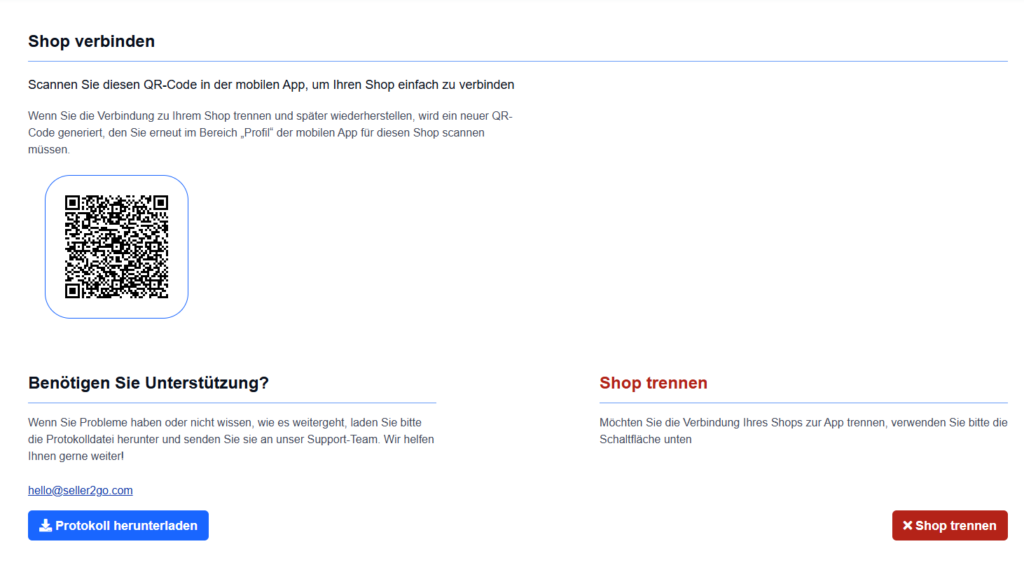Click the Protokoll herunterladen button

pyautogui.click(x=118, y=525)
